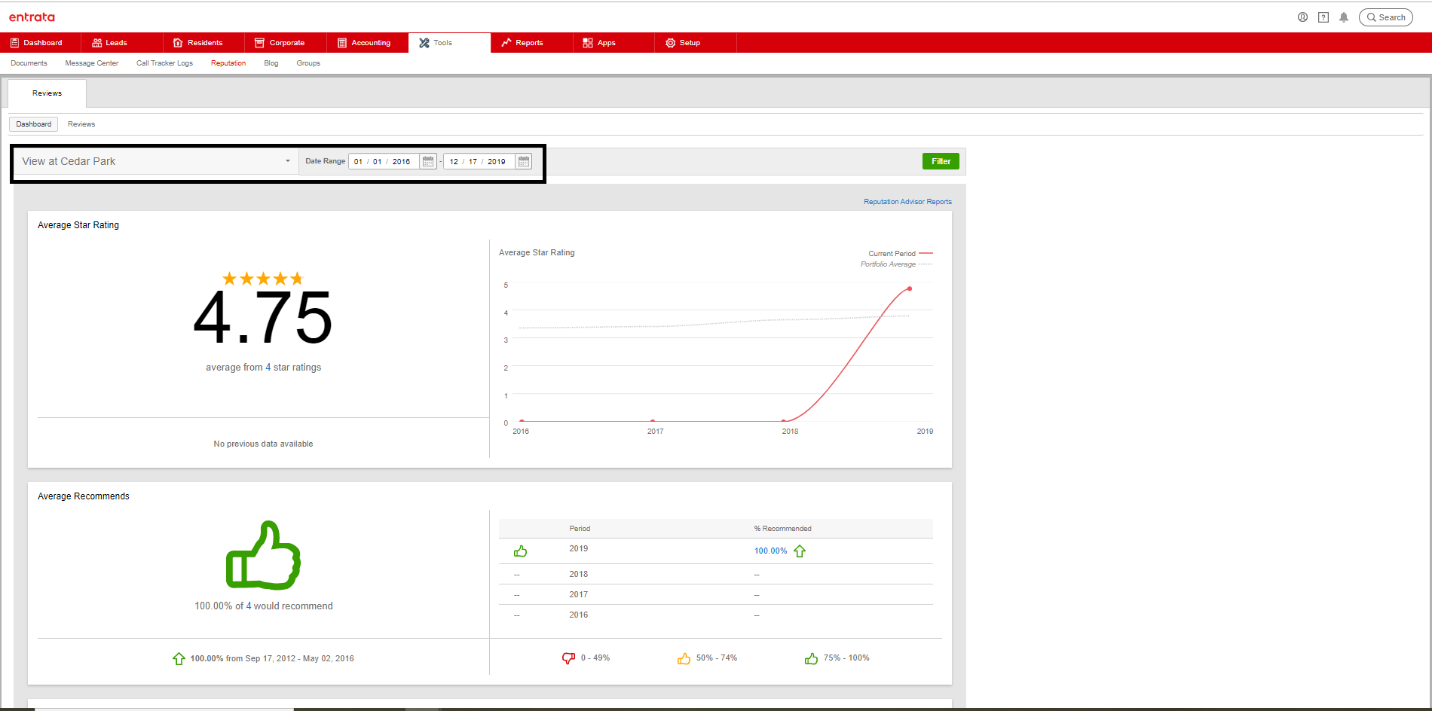Screen dimensions: 1432x711
Task: Click the green up arrow beside 100.00% in 2019 row
Action: (x=800, y=551)
